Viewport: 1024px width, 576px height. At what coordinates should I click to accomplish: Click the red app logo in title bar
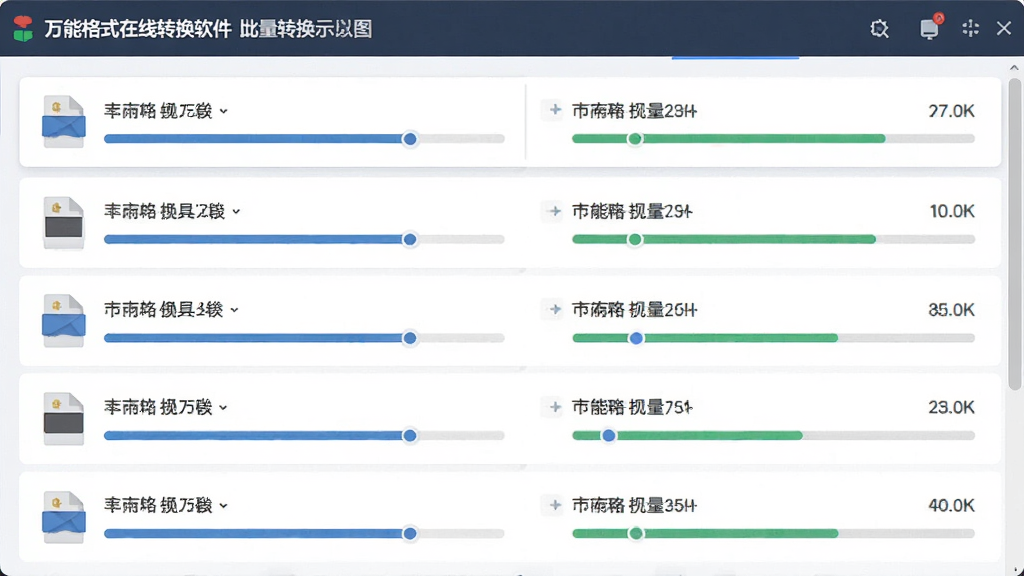tap(23, 29)
